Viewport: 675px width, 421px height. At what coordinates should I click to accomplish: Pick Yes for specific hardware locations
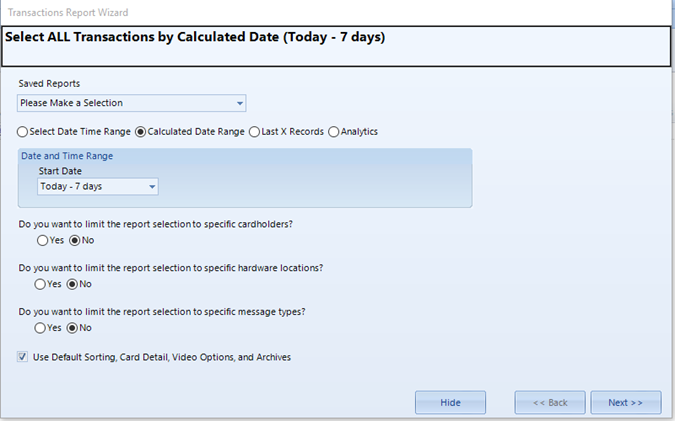tap(42, 284)
